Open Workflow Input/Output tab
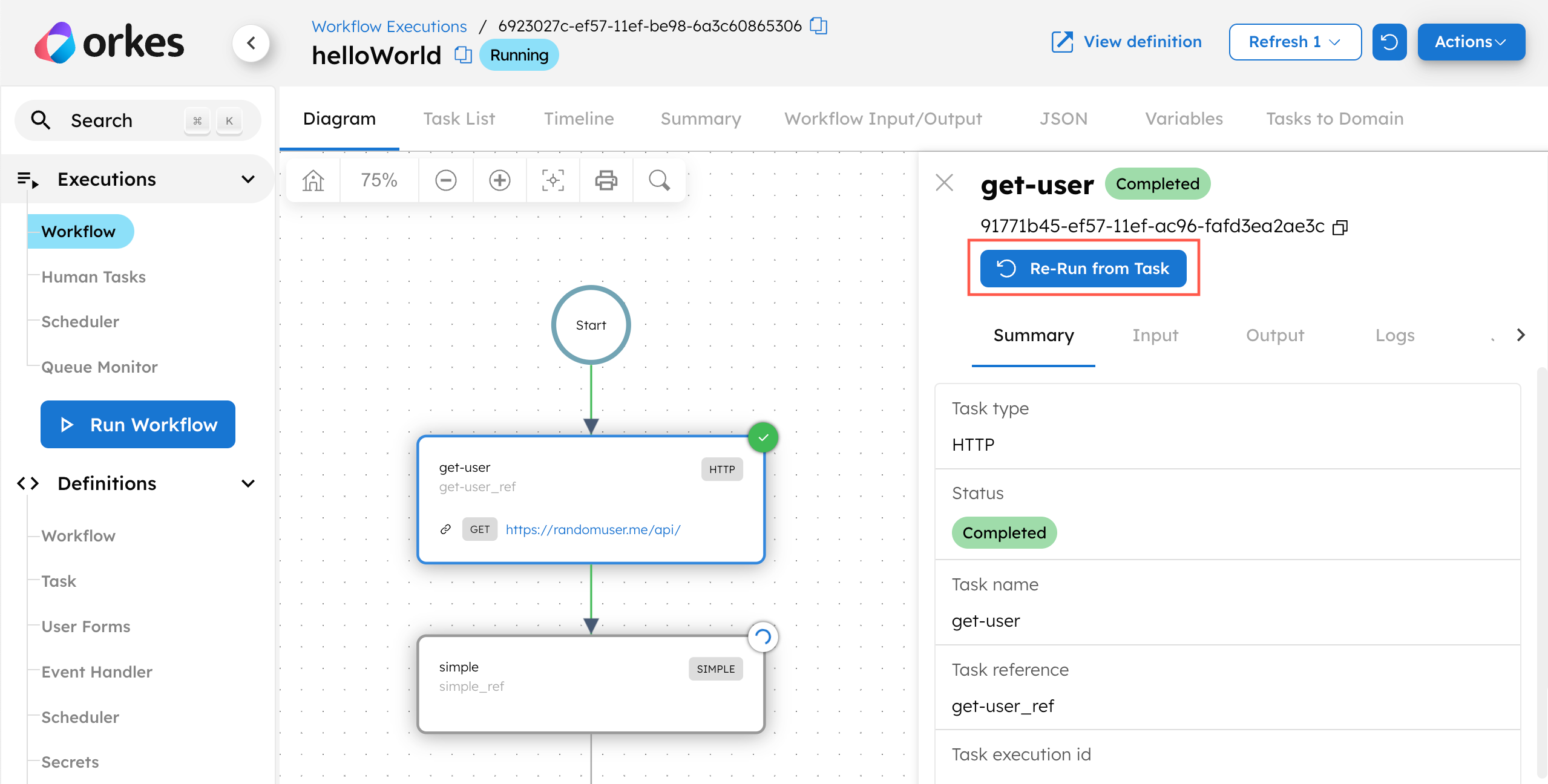This screenshot has height=784, width=1548. pos(883,119)
